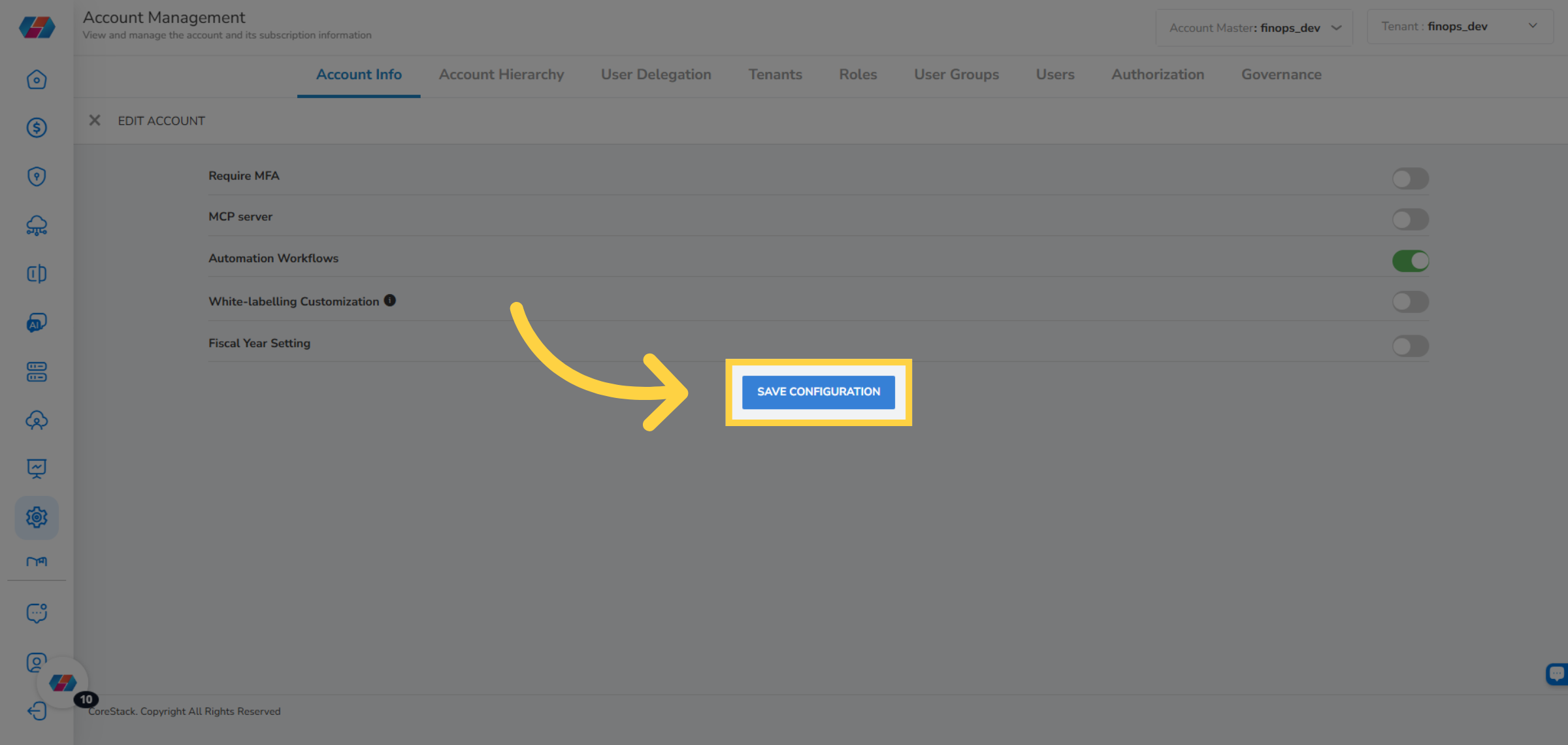Open the home dashboard sidebar icon
The image size is (1568, 745).
click(x=37, y=80)
